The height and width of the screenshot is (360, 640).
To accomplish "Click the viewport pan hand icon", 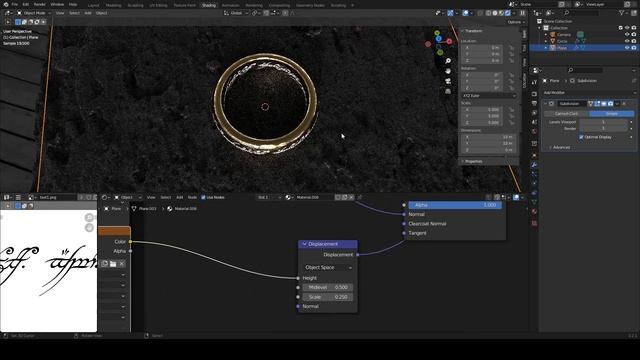I will point(448,71).
